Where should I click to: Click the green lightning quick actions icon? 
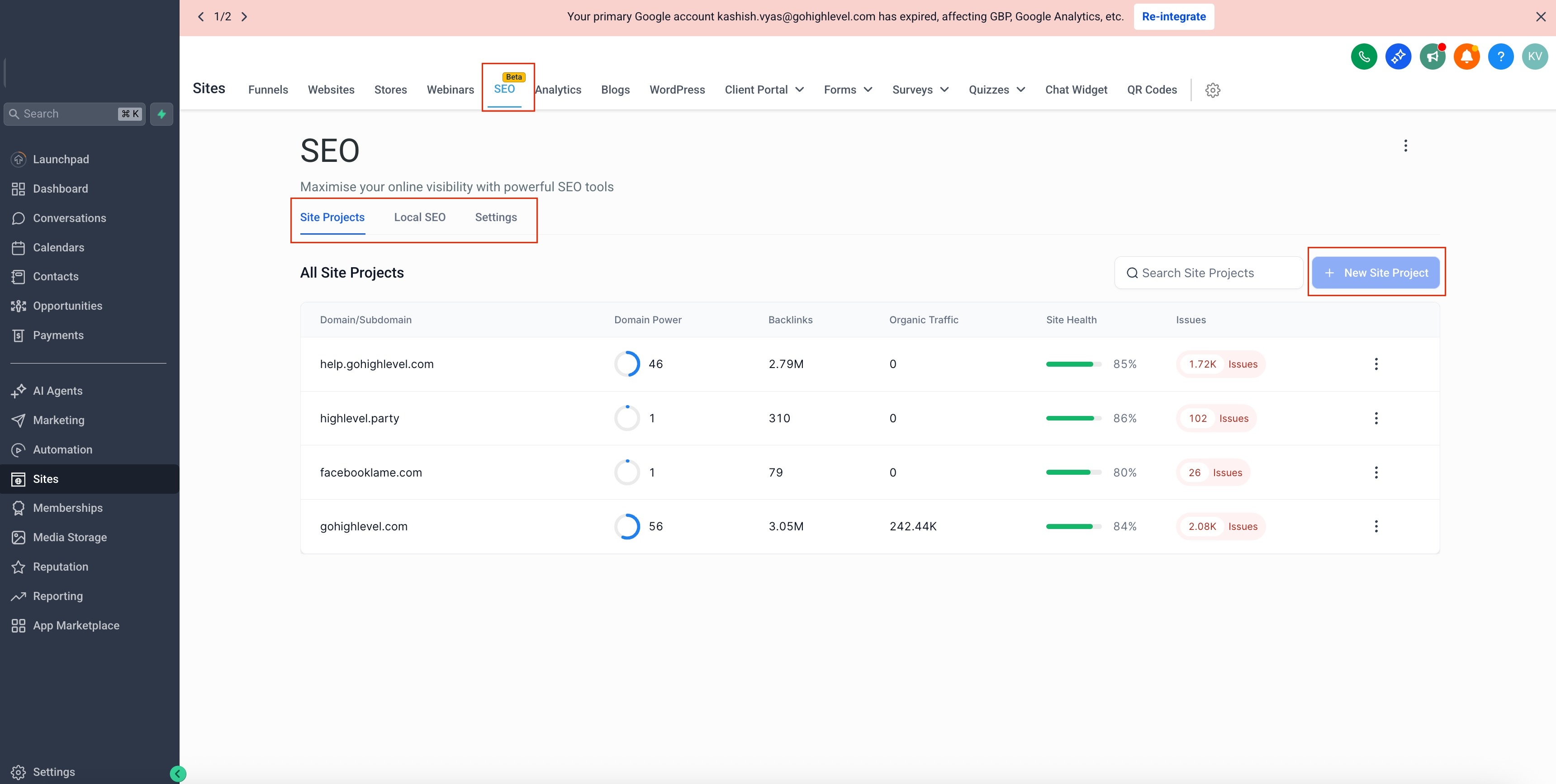pos(161,114)
